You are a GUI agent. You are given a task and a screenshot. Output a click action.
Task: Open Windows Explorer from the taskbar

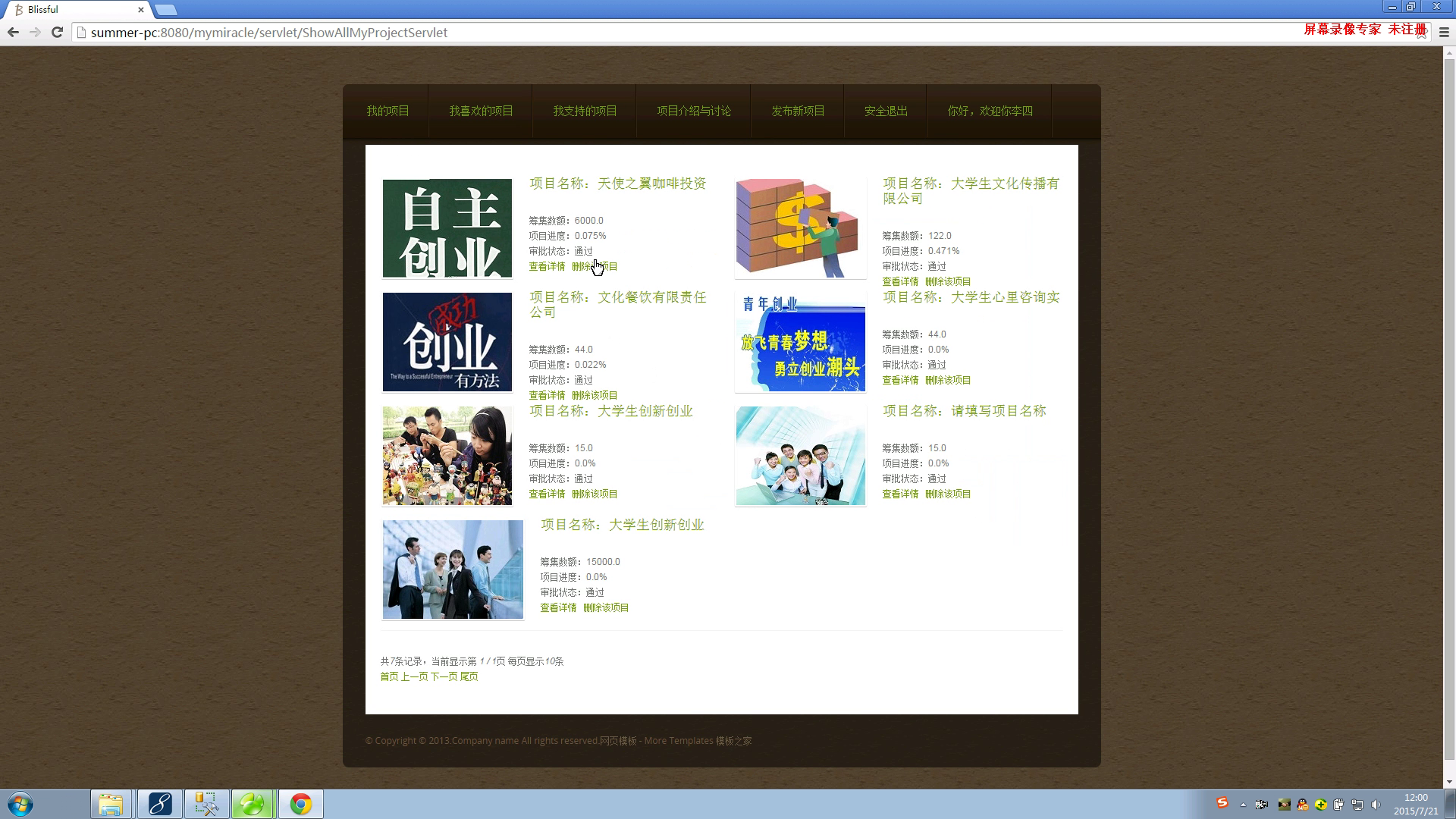[x=111, y=804]
